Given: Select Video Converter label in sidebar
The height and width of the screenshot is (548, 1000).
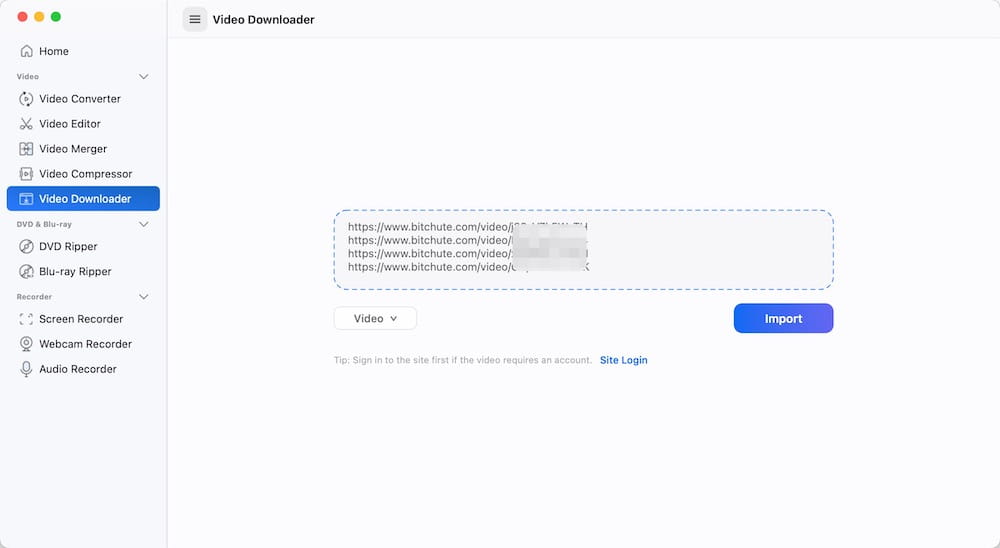Looking at the screenshot, I should pyautogui.click(x=80, y=99).
